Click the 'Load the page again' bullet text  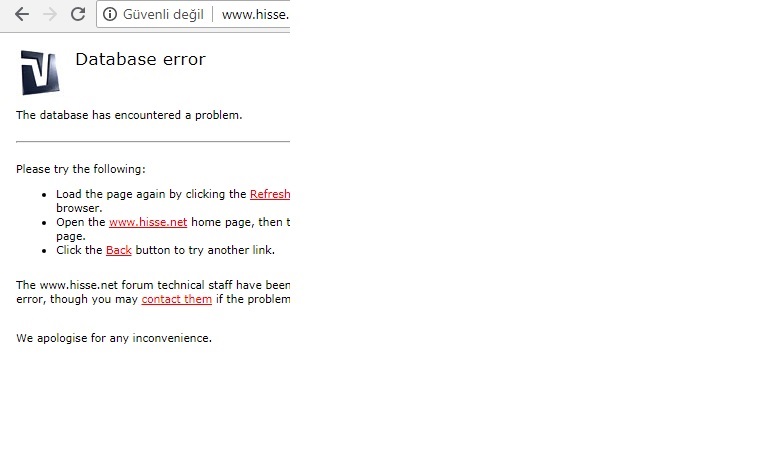point(150,194)
